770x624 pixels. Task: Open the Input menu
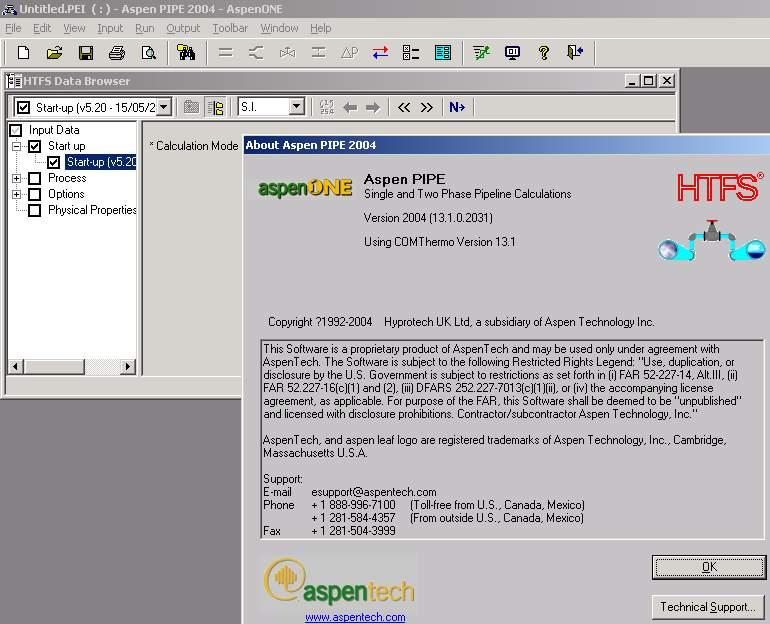click(110, 28)
